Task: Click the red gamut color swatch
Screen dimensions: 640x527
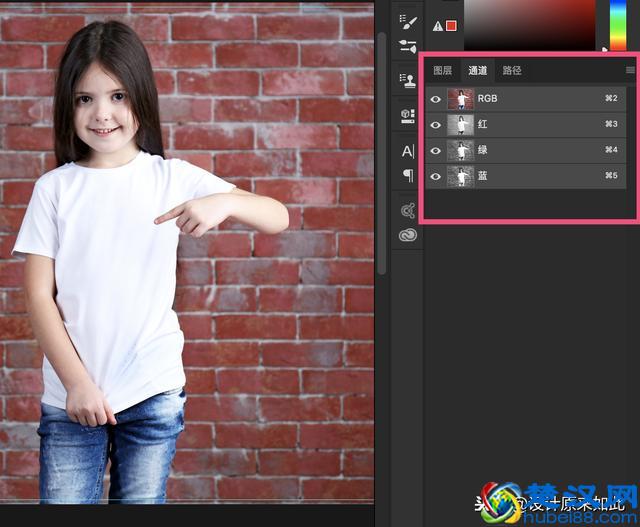Action: coord(451,26)
